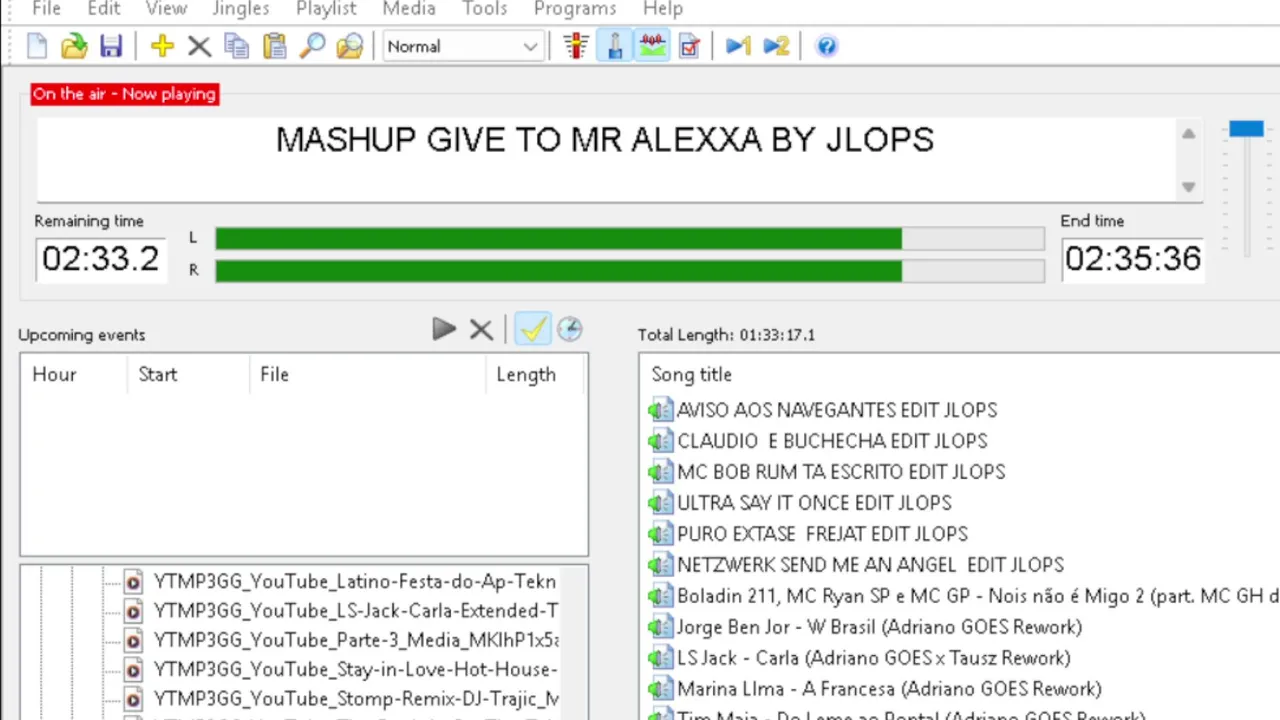Select the Stay-in-Love-Hot-House file in tree
The width and height of the screenshot is (1280, 720).
point(355,669)
